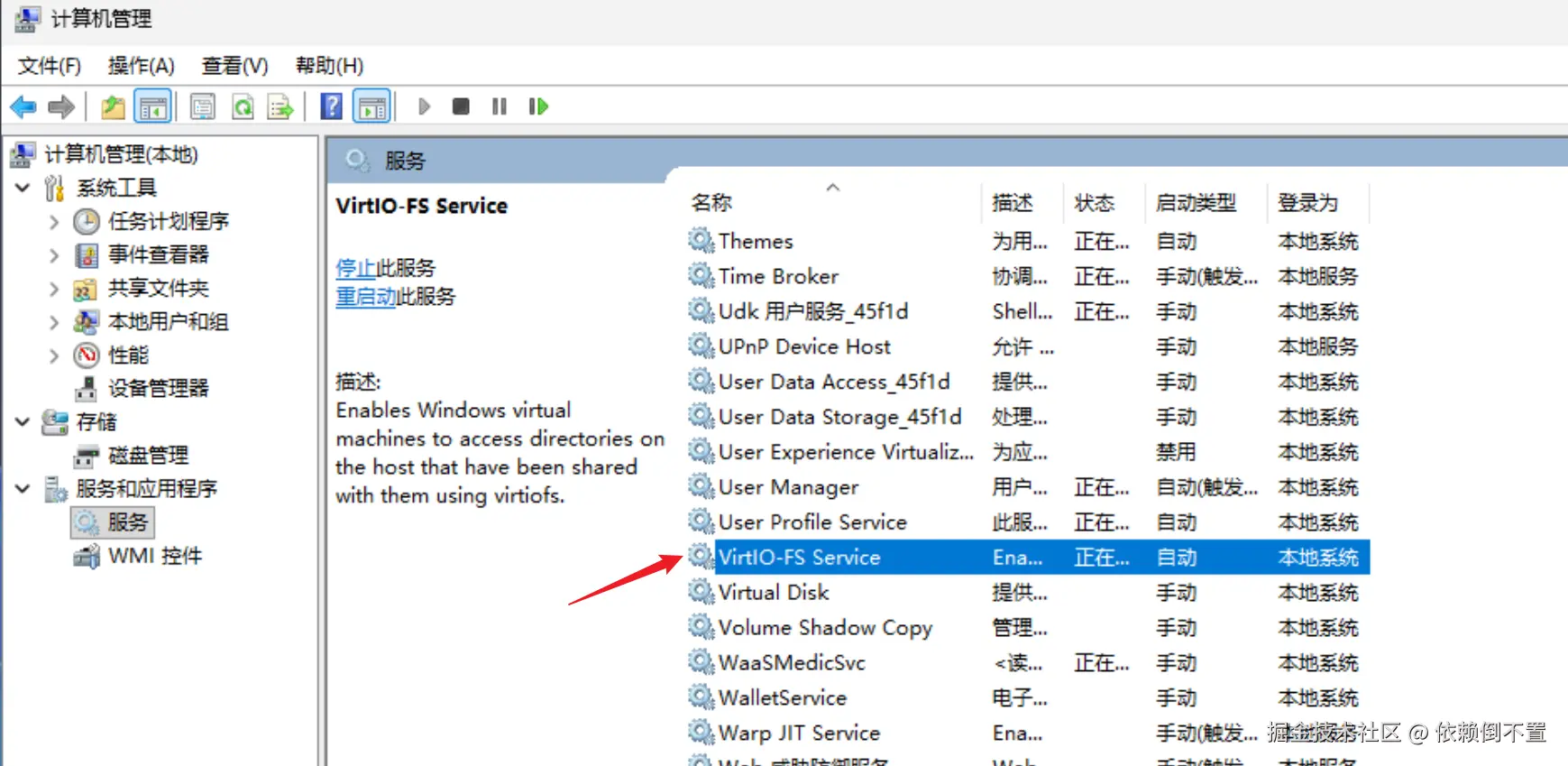Export the list using toolbar icon
The image size is (1568, 766).
tap(281, 107)
